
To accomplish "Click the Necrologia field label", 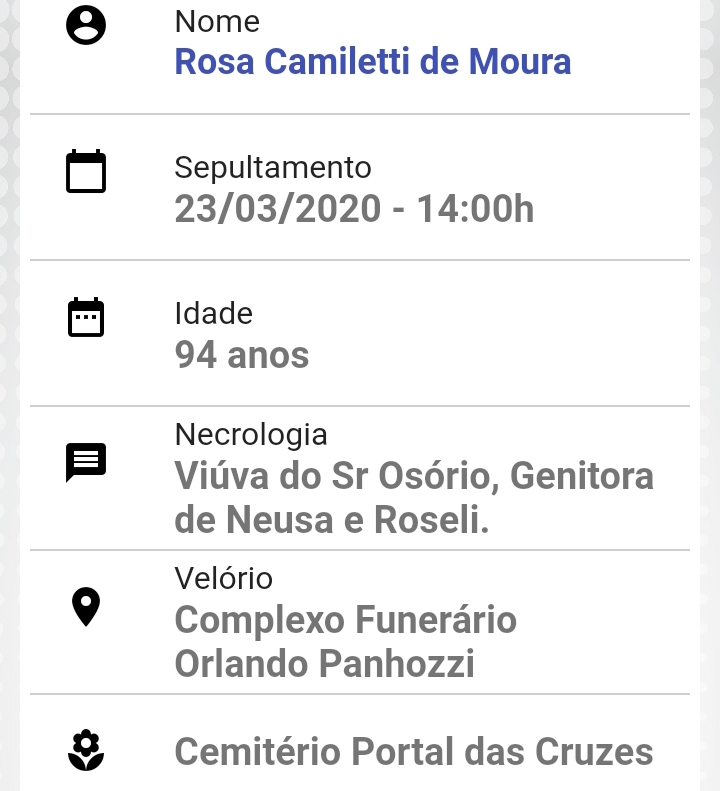I will (x=251, y=434).
